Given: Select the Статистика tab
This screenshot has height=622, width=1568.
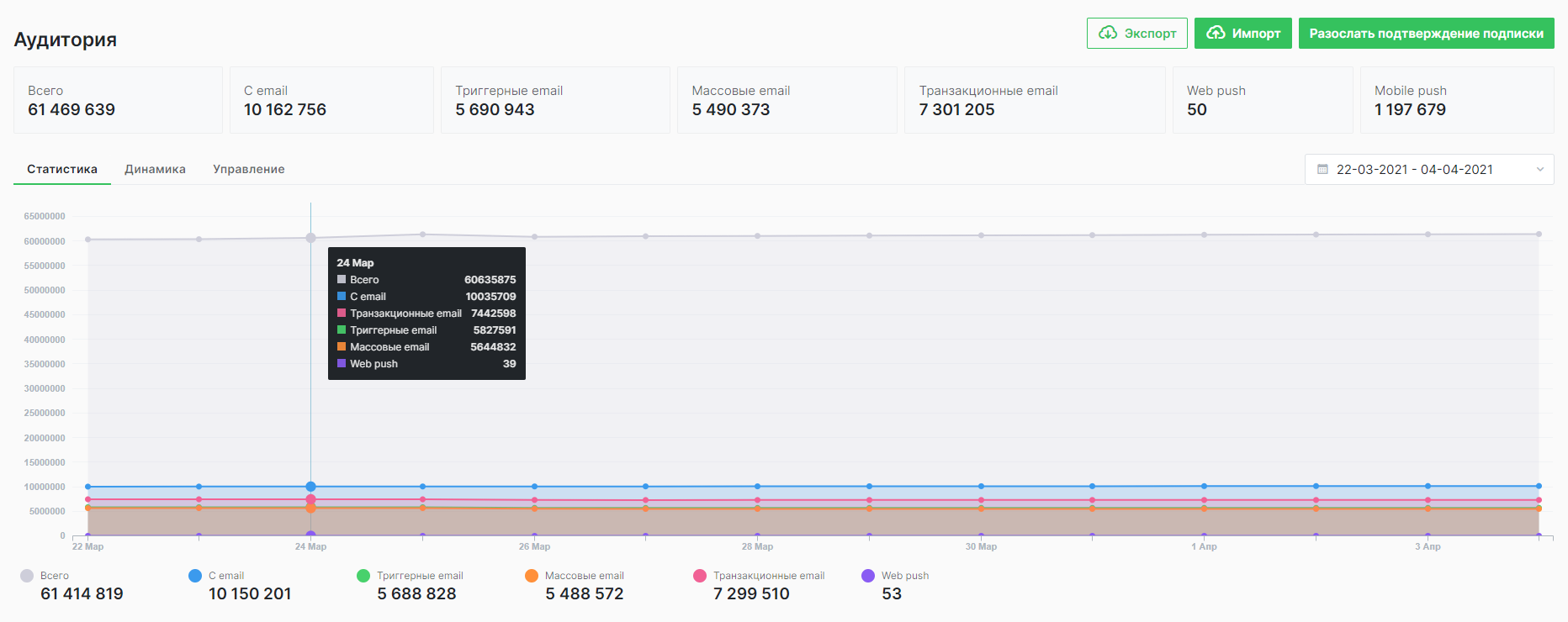Looking at the screenshot, I should coord(62,169).
